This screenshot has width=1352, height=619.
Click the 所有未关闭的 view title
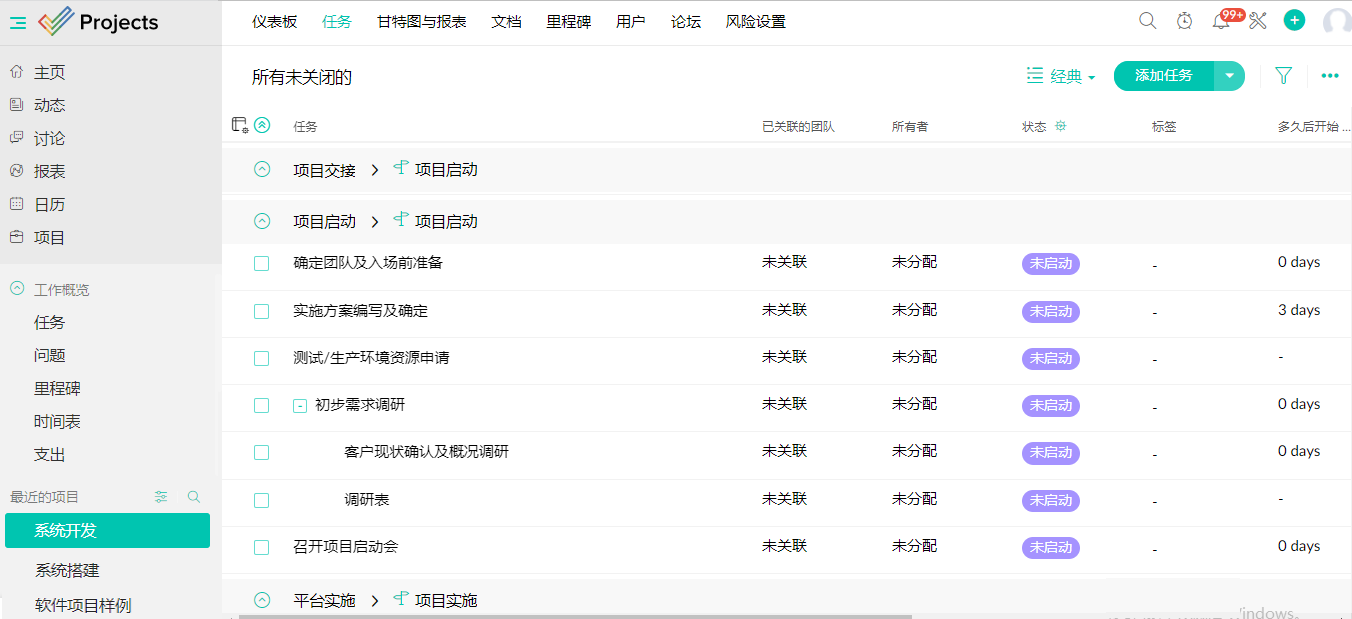coord(302,77)
